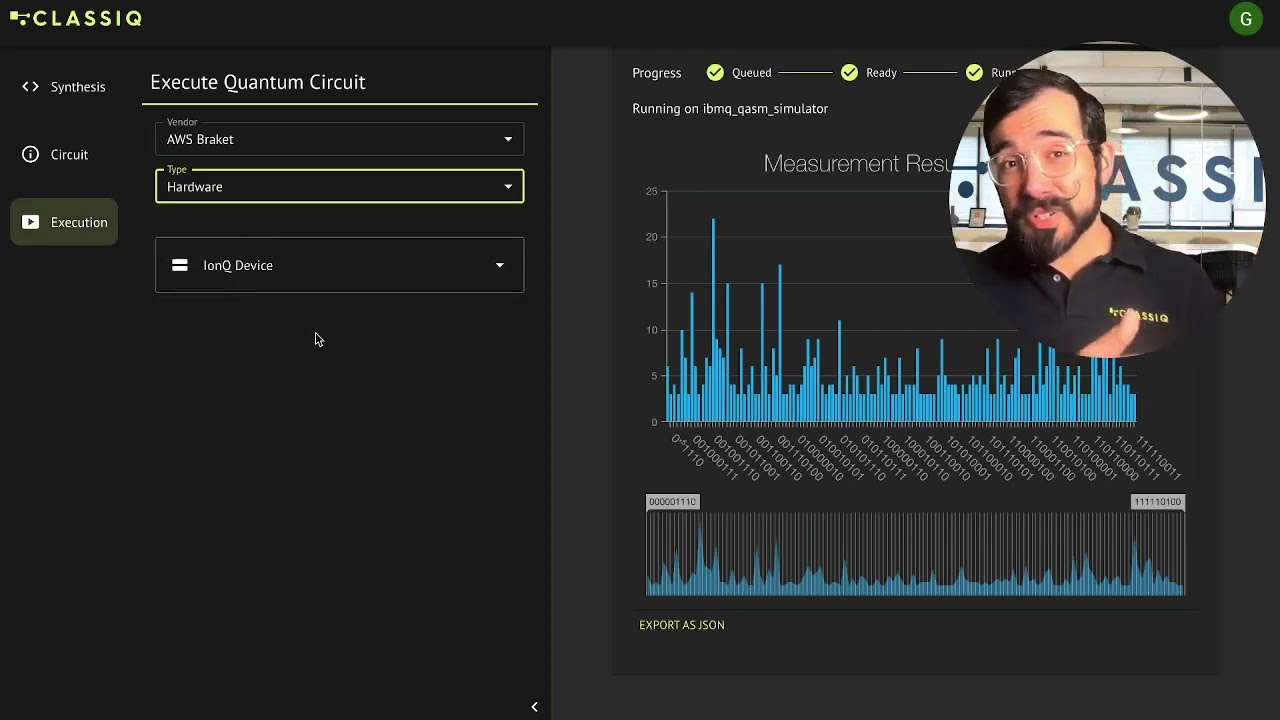Screen dimensions: 1280x720
Task: Open the user avatar G menu
Action: tap(1245, 19)
